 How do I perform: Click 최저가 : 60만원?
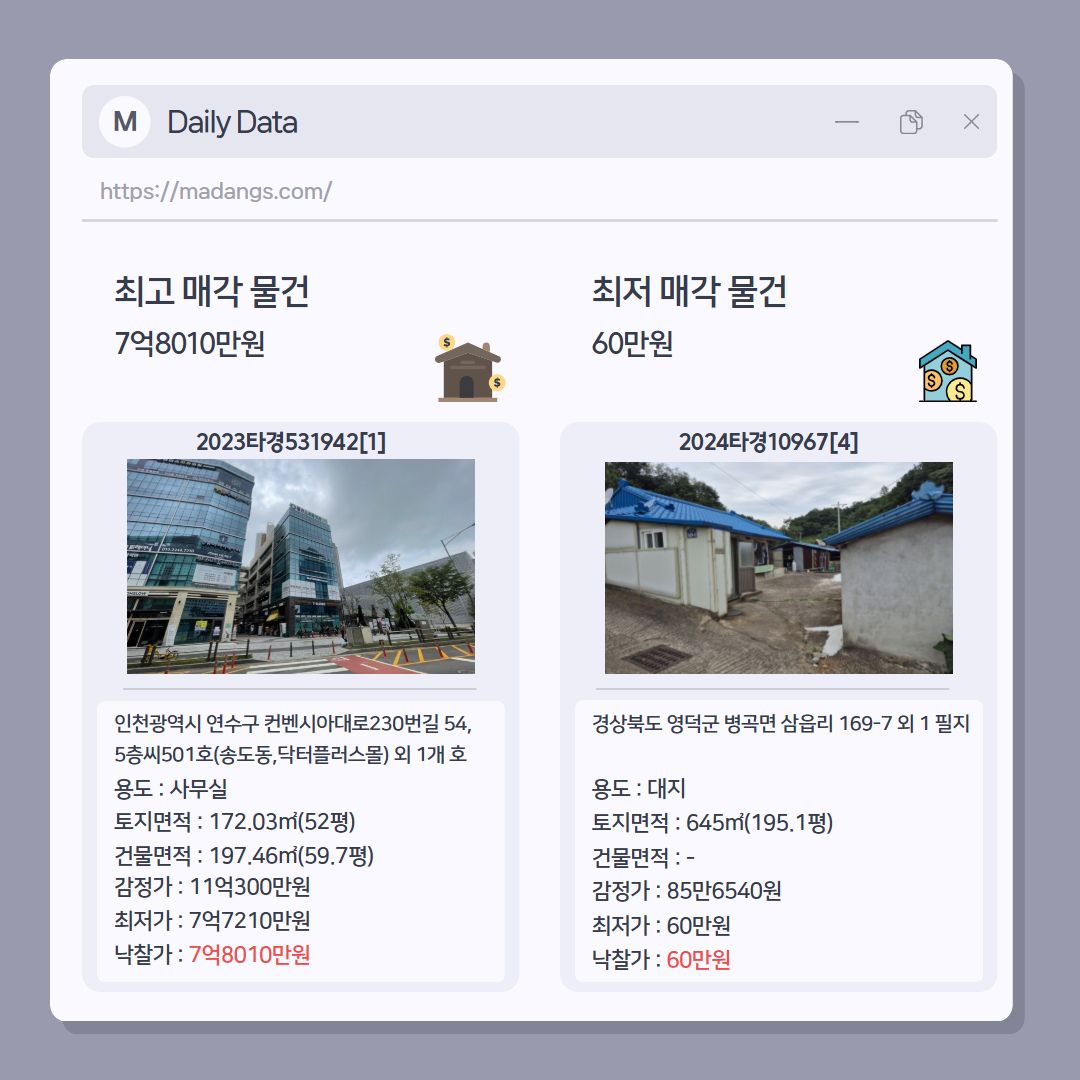coord(661,926)
